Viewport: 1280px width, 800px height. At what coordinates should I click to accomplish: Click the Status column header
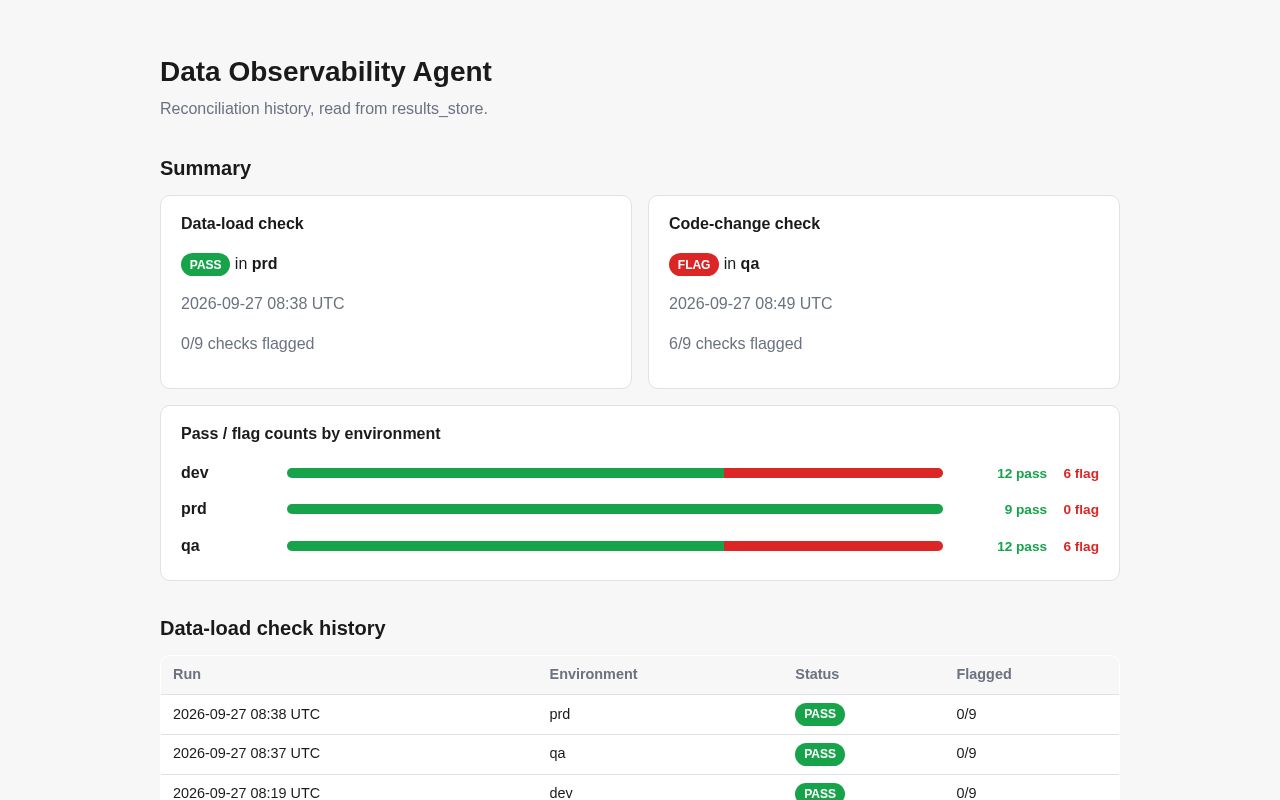click(817, 674)
